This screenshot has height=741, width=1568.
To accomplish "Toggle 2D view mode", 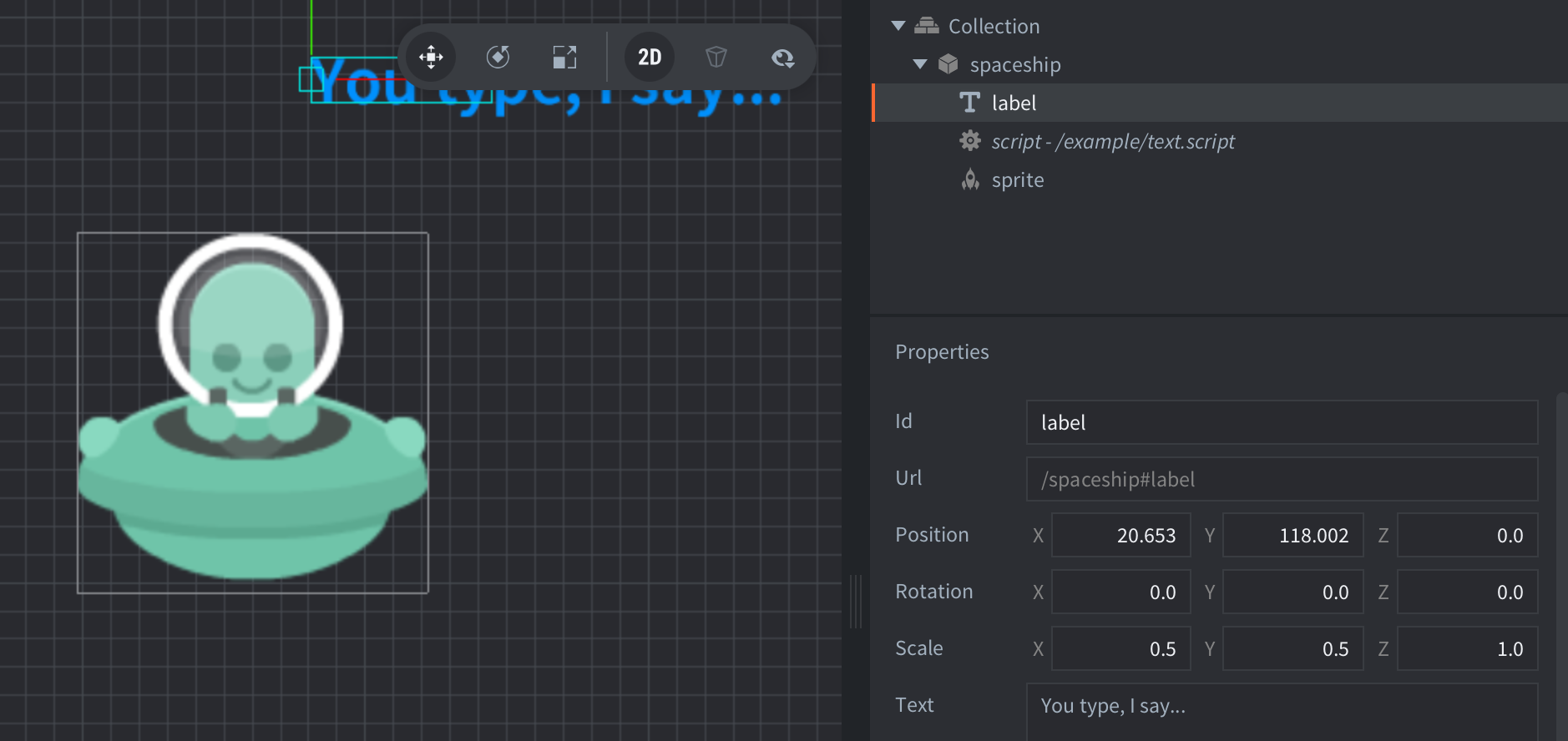I will point(650,57).
